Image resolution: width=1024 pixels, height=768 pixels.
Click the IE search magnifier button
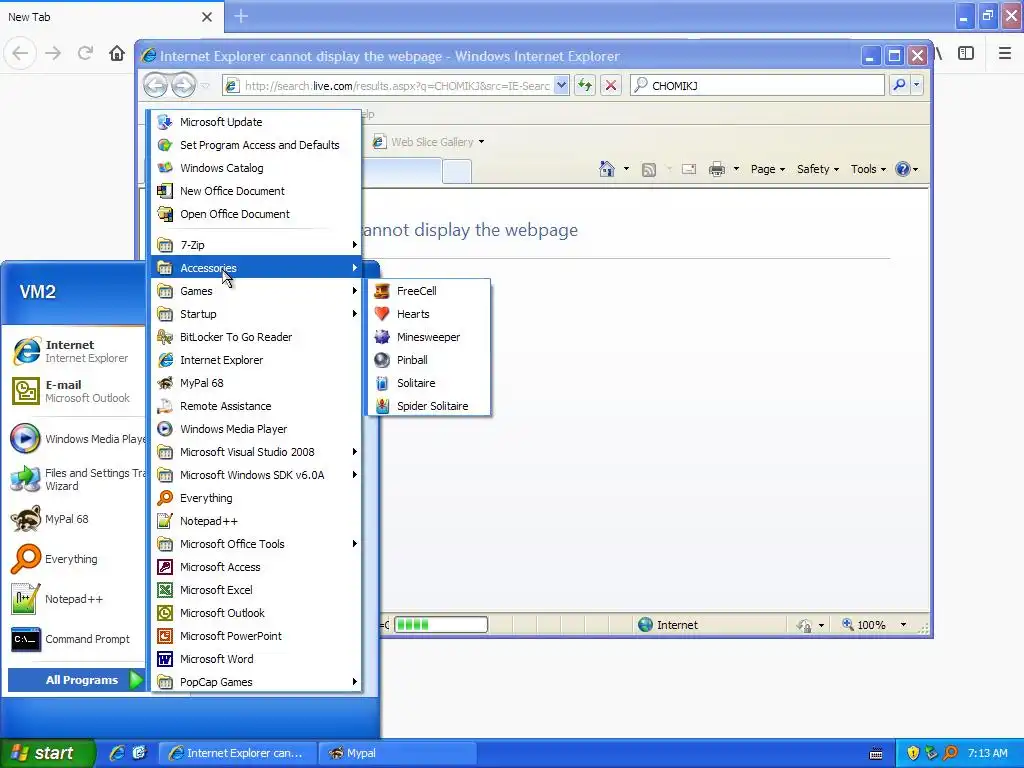[x=899, y=85]
